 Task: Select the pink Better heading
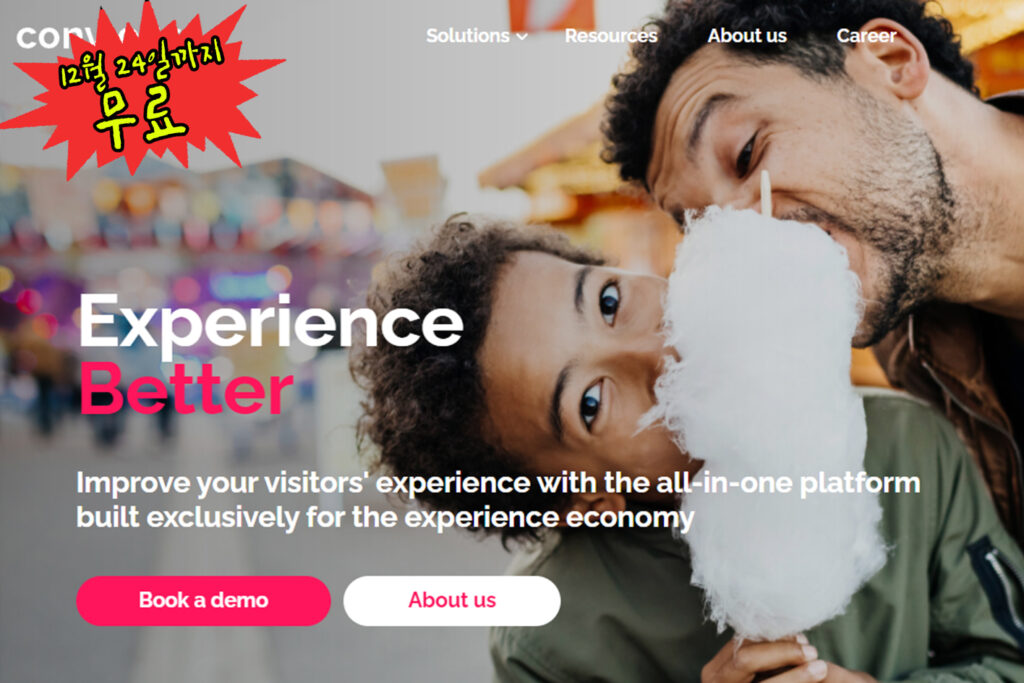point(186,389)
